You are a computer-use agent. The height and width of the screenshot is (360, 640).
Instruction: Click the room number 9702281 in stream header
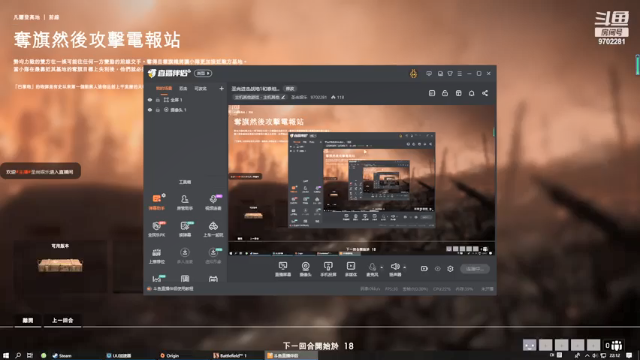318,97
